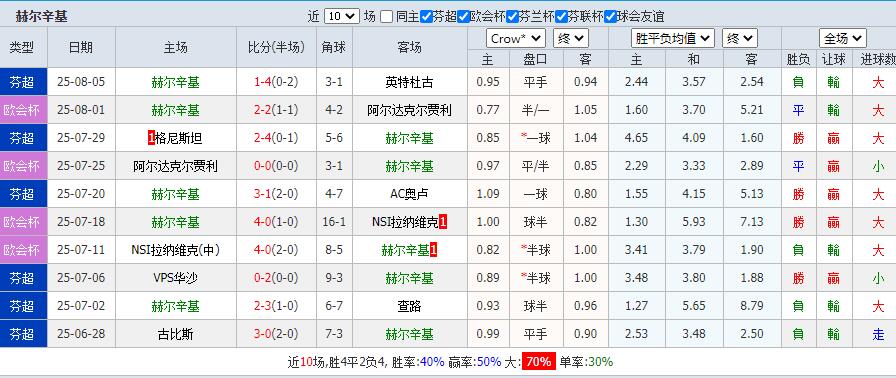Uncheck the 芬超 league filter

(x=426, y=17)
